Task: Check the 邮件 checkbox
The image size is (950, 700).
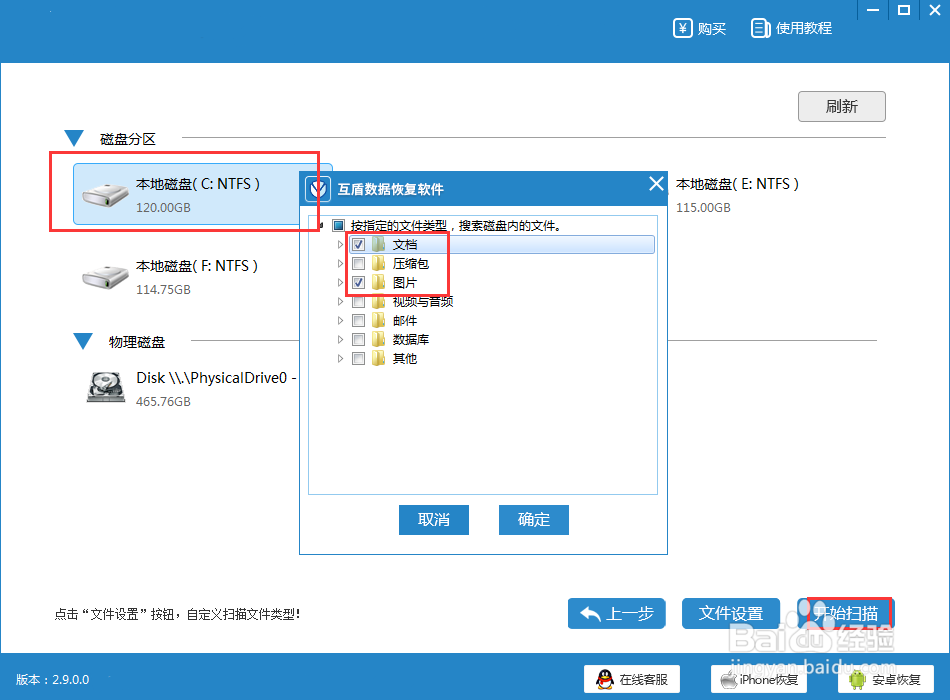Action: (x=359, y=321)
